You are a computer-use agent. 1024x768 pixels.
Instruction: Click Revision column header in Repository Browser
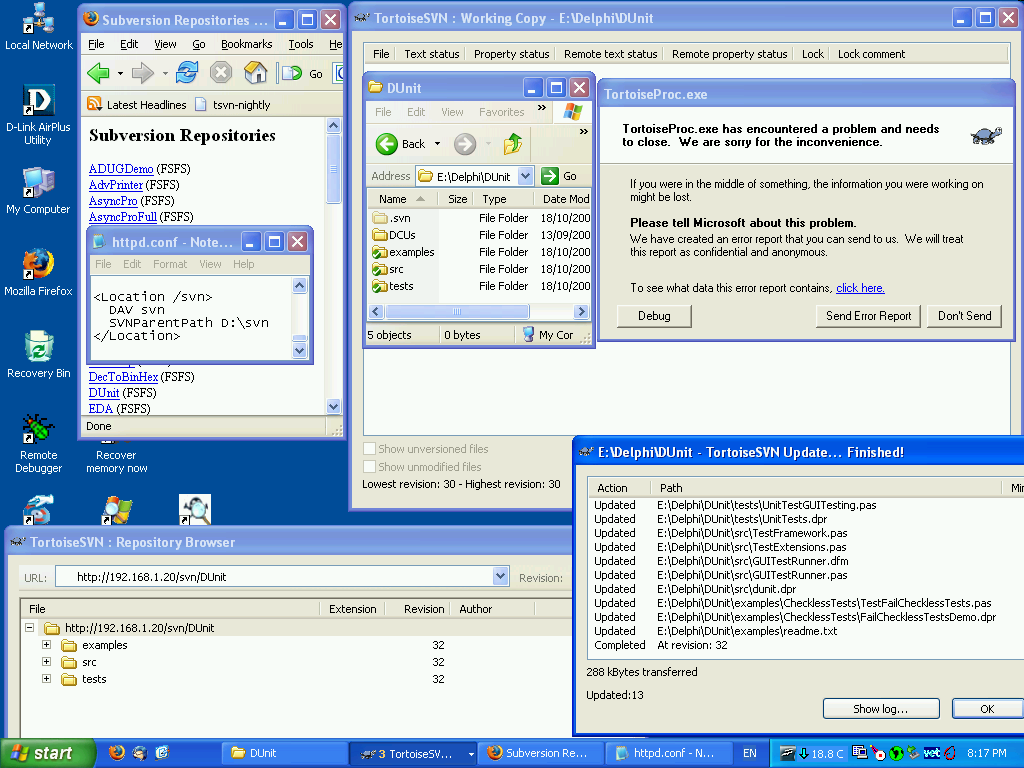[418, 609]
